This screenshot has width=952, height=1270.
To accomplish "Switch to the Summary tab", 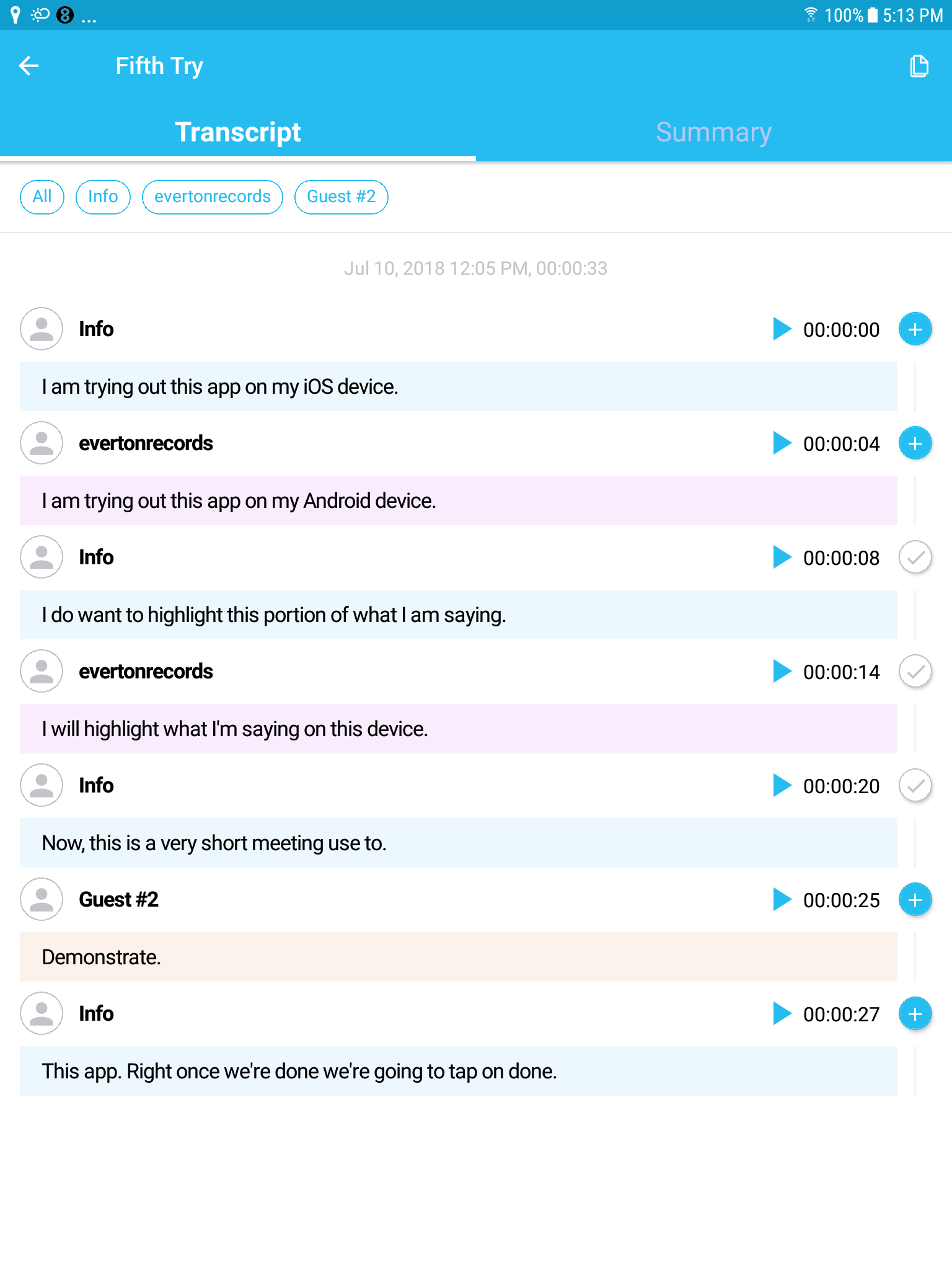I will (x=713, y=132).
